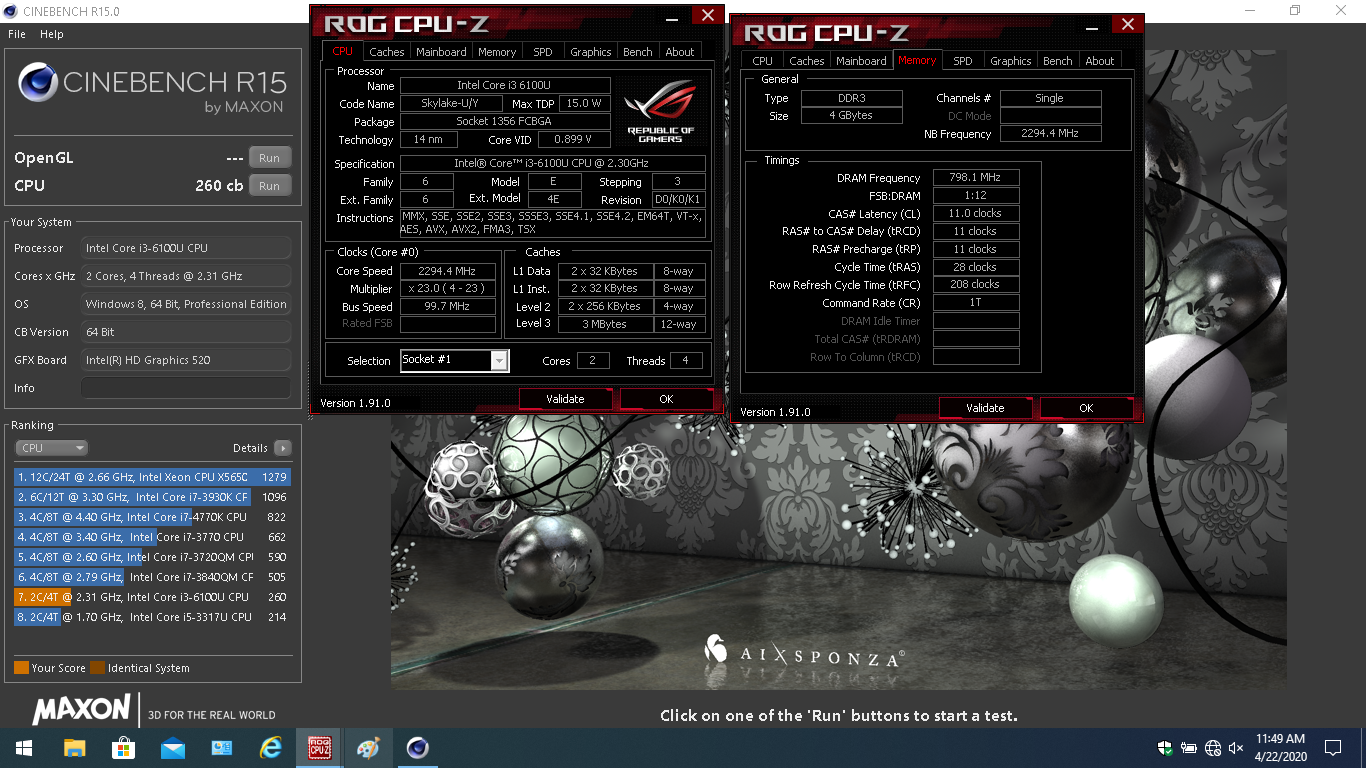
Task: Open the Socket #1 selection dropdown
Action: click(455, 360)
